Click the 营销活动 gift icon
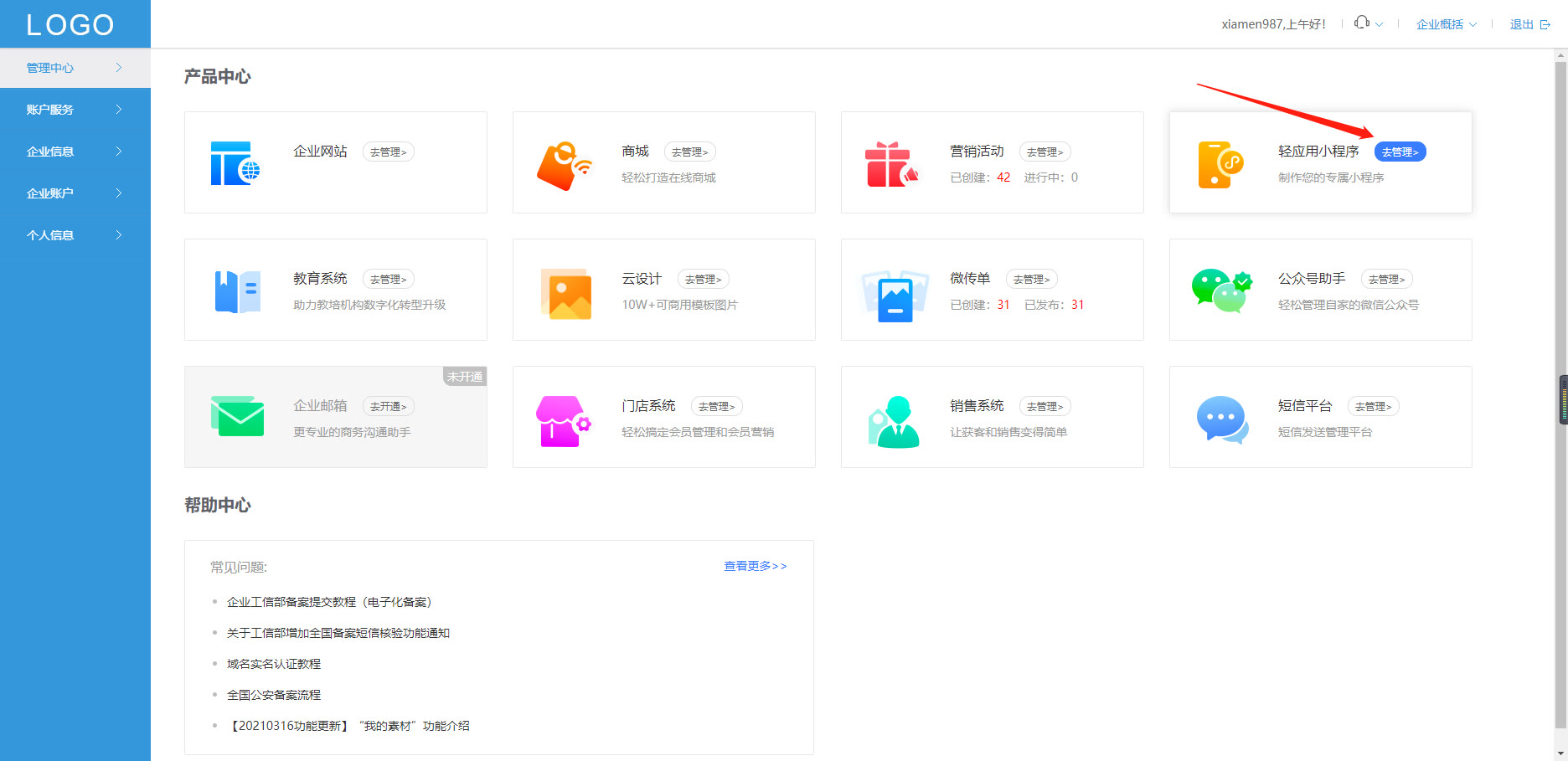The image size is (1568, 761). [x=892, y=162]
